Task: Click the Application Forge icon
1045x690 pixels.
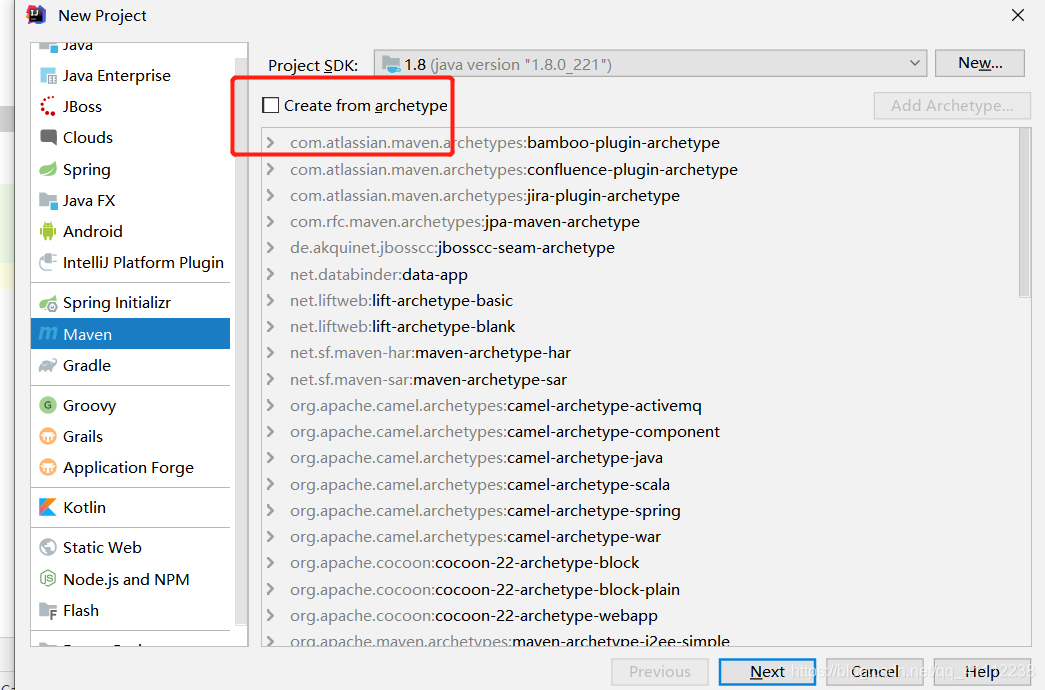Action: click(48, 467)
